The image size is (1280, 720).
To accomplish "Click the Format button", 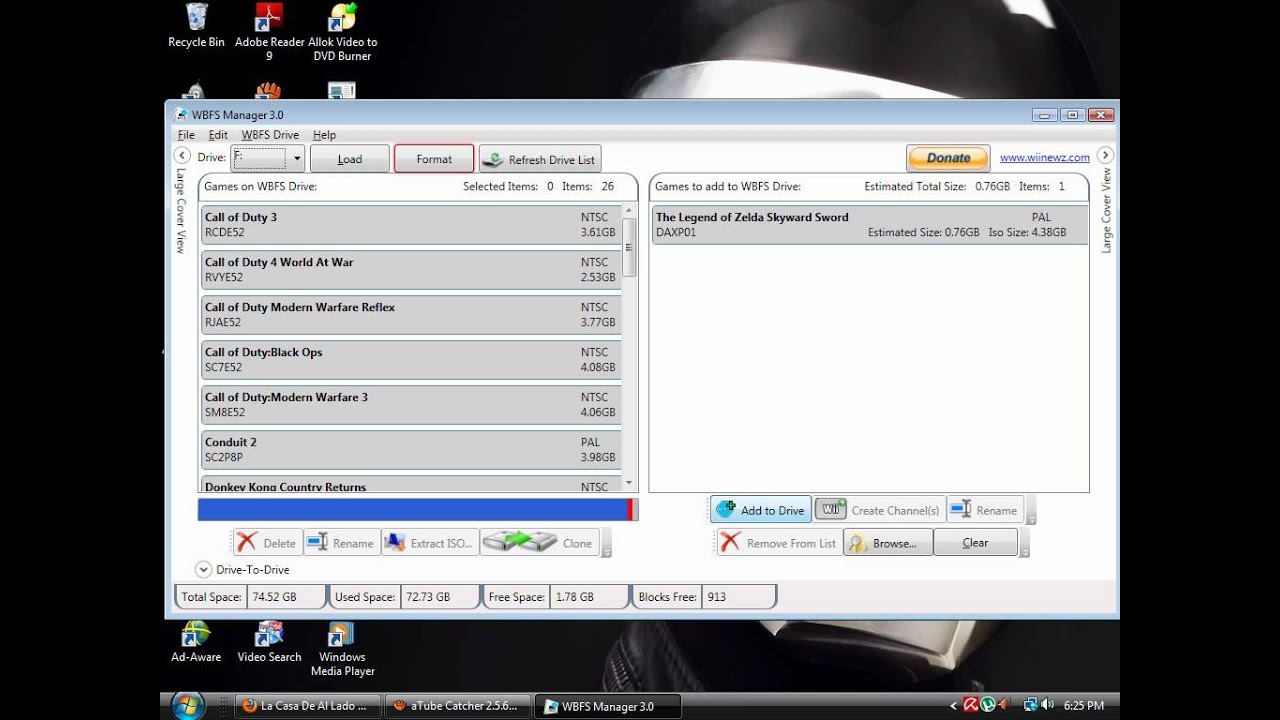I will click(x=434, y=159).
